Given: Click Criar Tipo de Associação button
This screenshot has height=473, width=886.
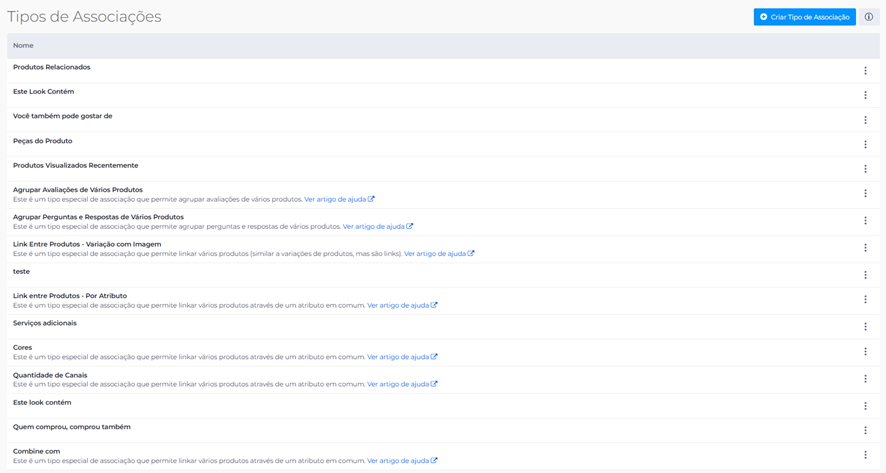Looking at the screenshot, I should click(x=805, y=17).
